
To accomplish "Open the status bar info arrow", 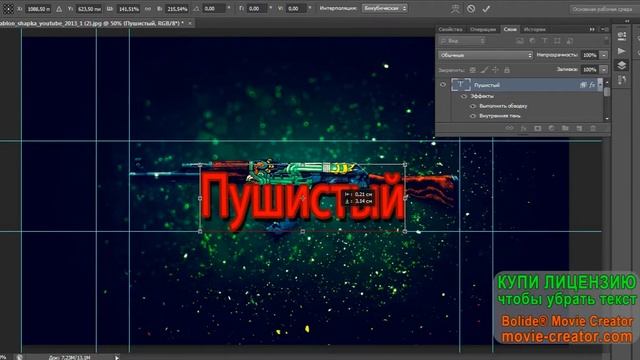I will pos(117,358).
